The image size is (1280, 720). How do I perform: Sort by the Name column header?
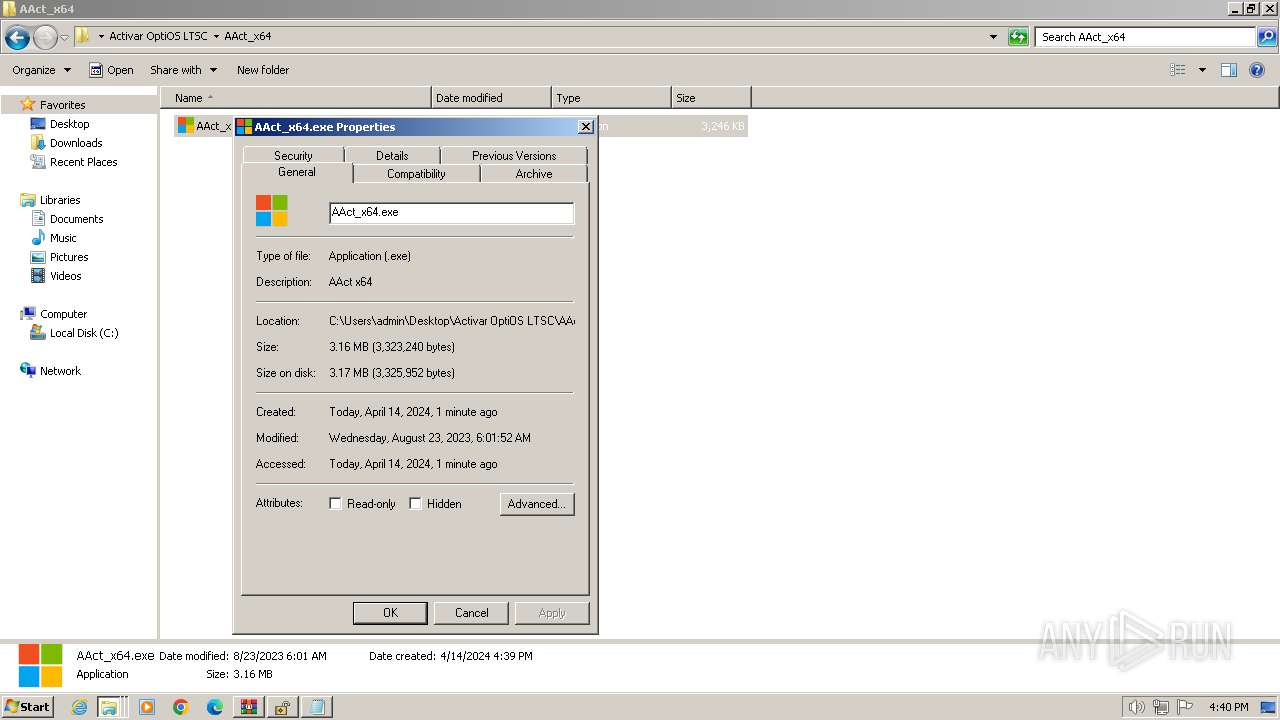coord(296,98)
